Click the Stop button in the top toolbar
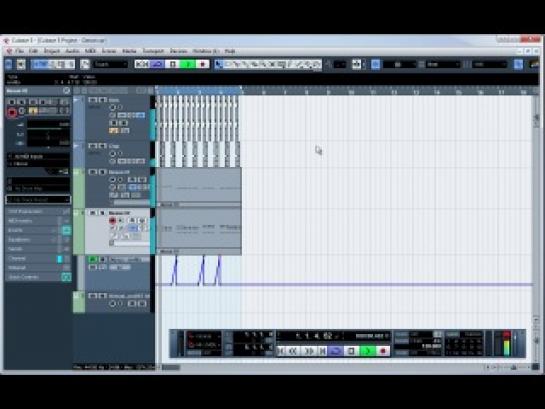The image size is (545, 409). 173,64
